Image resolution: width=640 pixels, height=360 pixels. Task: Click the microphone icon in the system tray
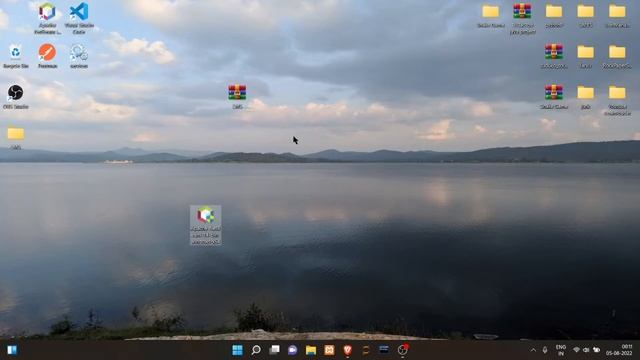click(x=545, y=350)
